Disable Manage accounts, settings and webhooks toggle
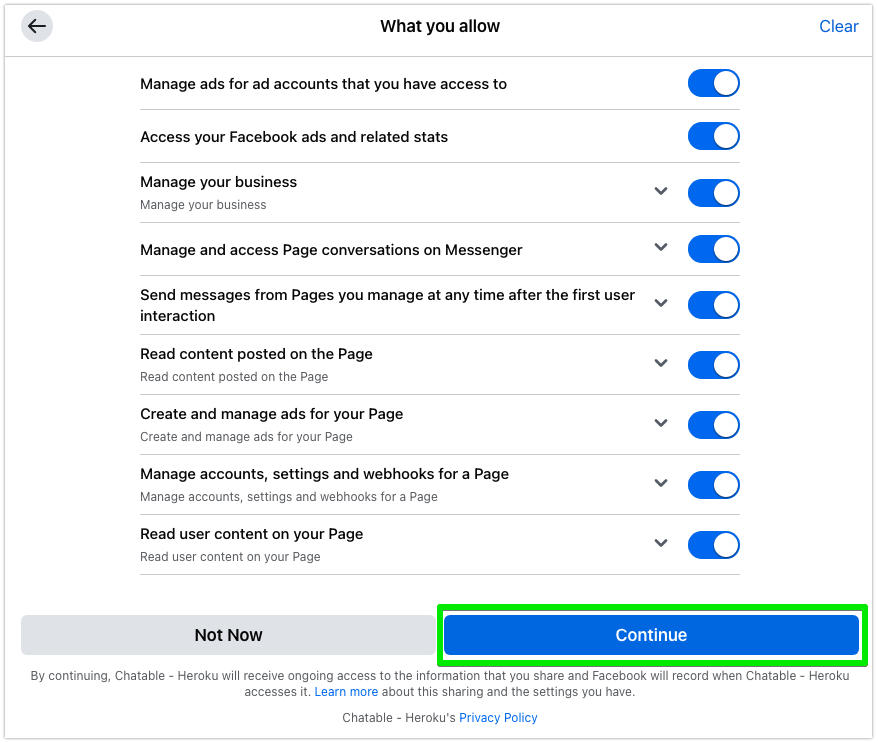 (713, 485)
